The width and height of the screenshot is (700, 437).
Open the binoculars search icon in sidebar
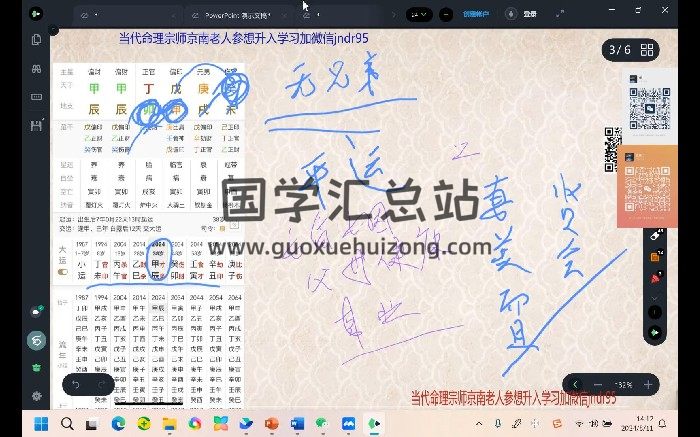(37, 68)
